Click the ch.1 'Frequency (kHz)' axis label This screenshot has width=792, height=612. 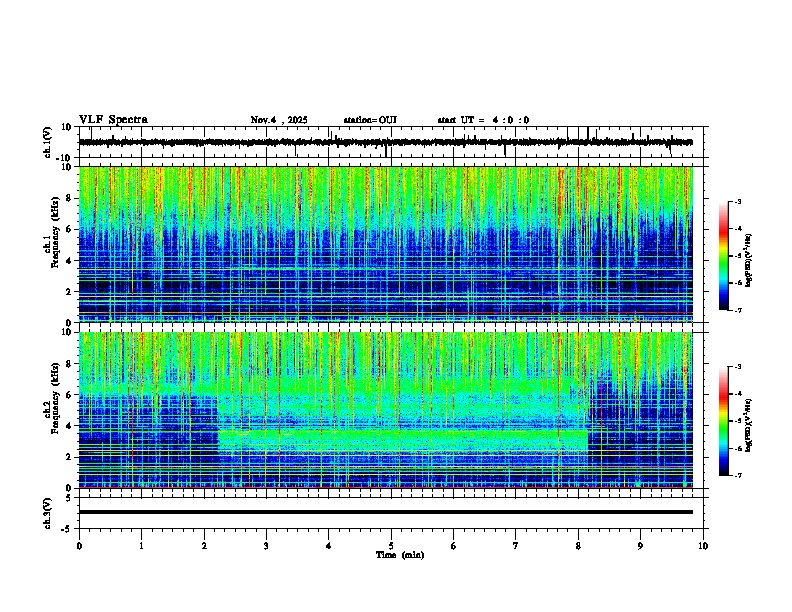click(55, 231)
